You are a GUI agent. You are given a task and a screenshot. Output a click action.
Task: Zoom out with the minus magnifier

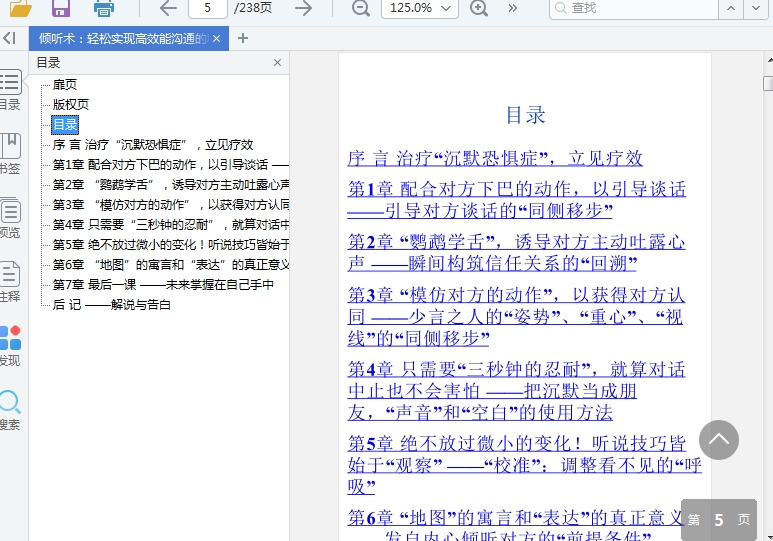point(360,8)
